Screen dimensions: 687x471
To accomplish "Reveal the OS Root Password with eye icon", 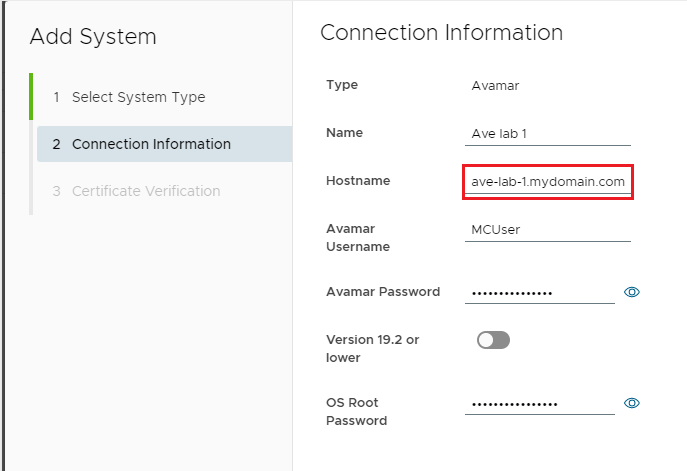I will click(631, 403).
